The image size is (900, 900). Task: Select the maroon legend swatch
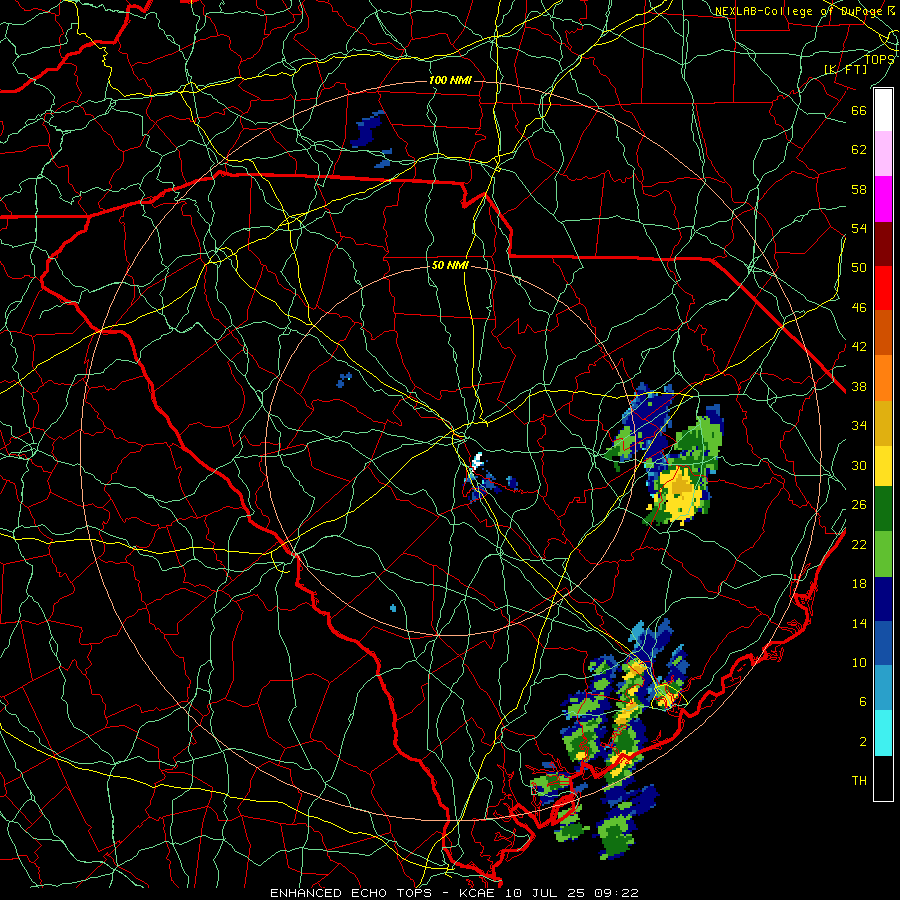[x=883, y=244]
